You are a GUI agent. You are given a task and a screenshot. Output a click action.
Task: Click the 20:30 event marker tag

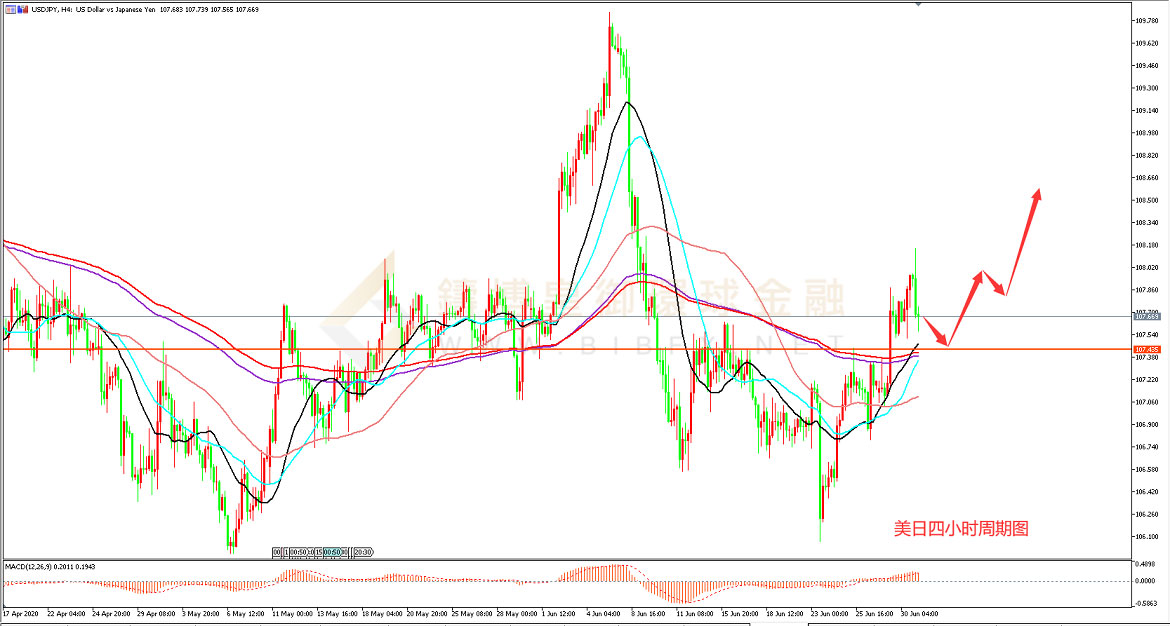[x=363, y=552]
